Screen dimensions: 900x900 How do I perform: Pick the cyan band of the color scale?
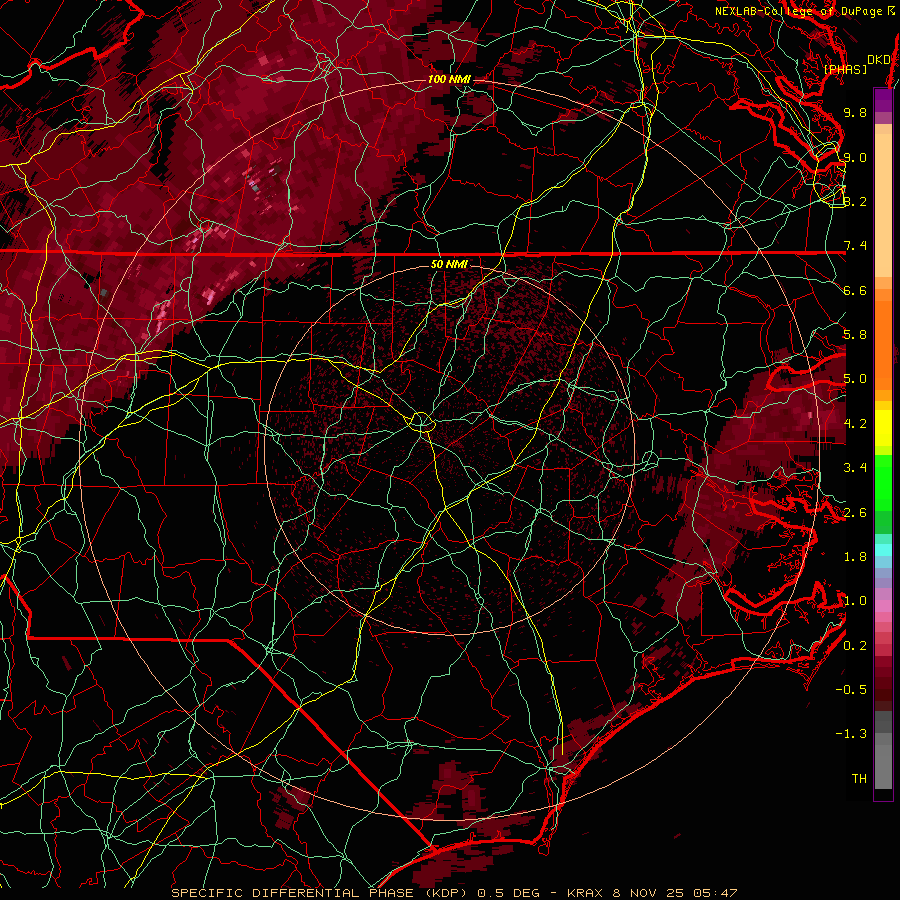click(x=883, y=550)
